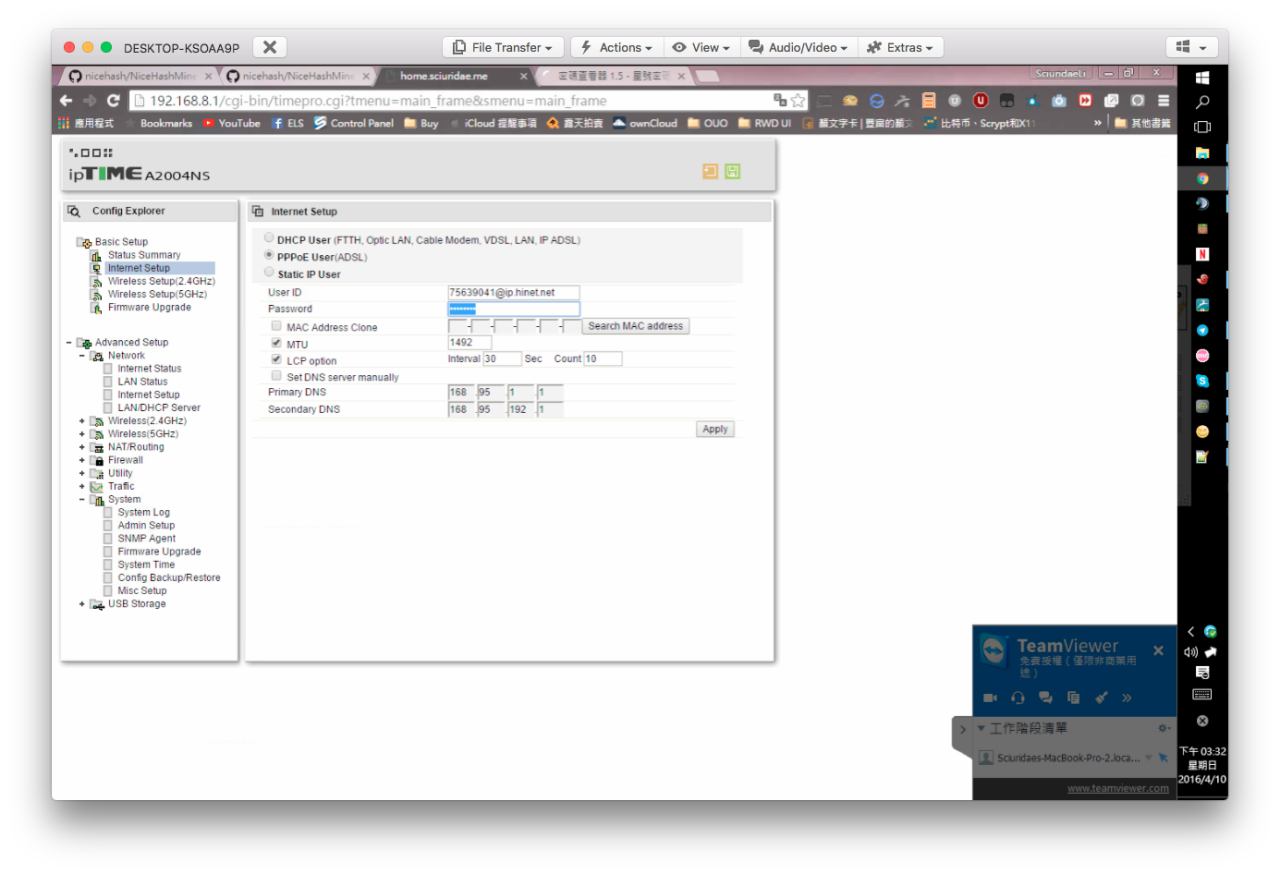
Task: Select Static IP User radio button
Action: click(x=267, y=274)
